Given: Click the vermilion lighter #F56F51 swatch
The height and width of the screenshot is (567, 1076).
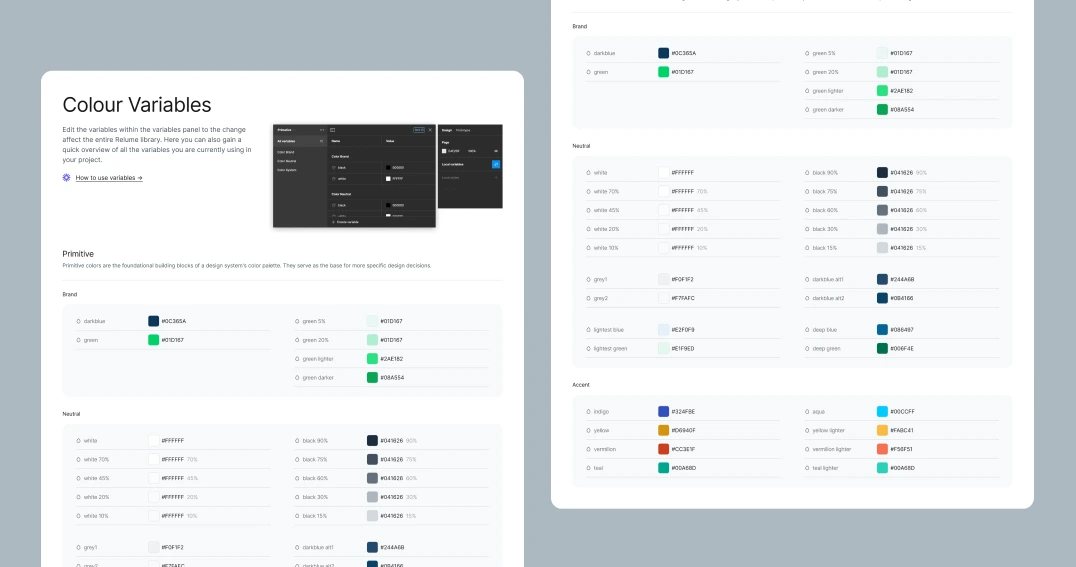Looking at the screenshot, I should [x=882, y=449].
